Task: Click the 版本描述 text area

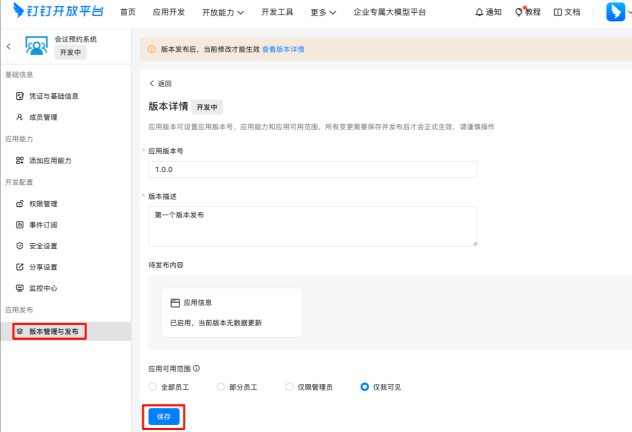Action: coord(311,225)
